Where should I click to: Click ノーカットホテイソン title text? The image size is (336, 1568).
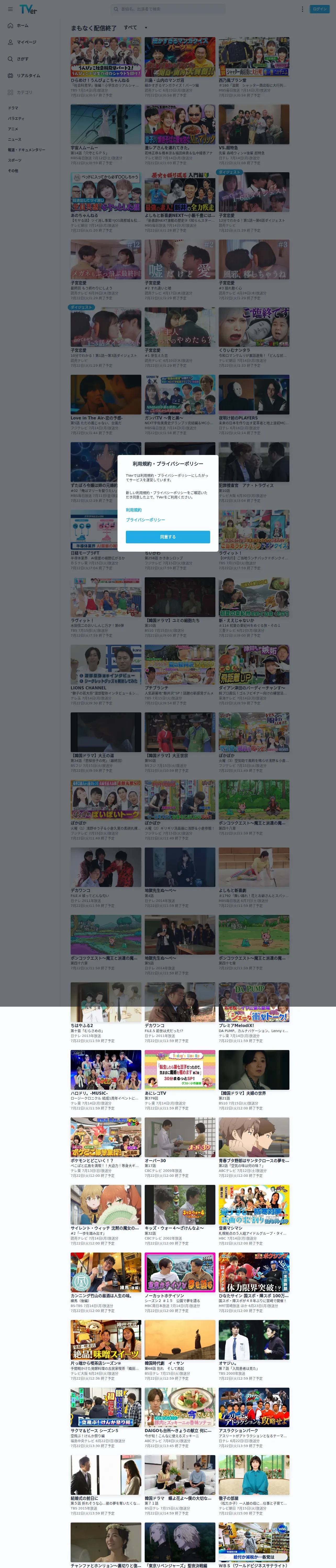(x=164, y=1296)
